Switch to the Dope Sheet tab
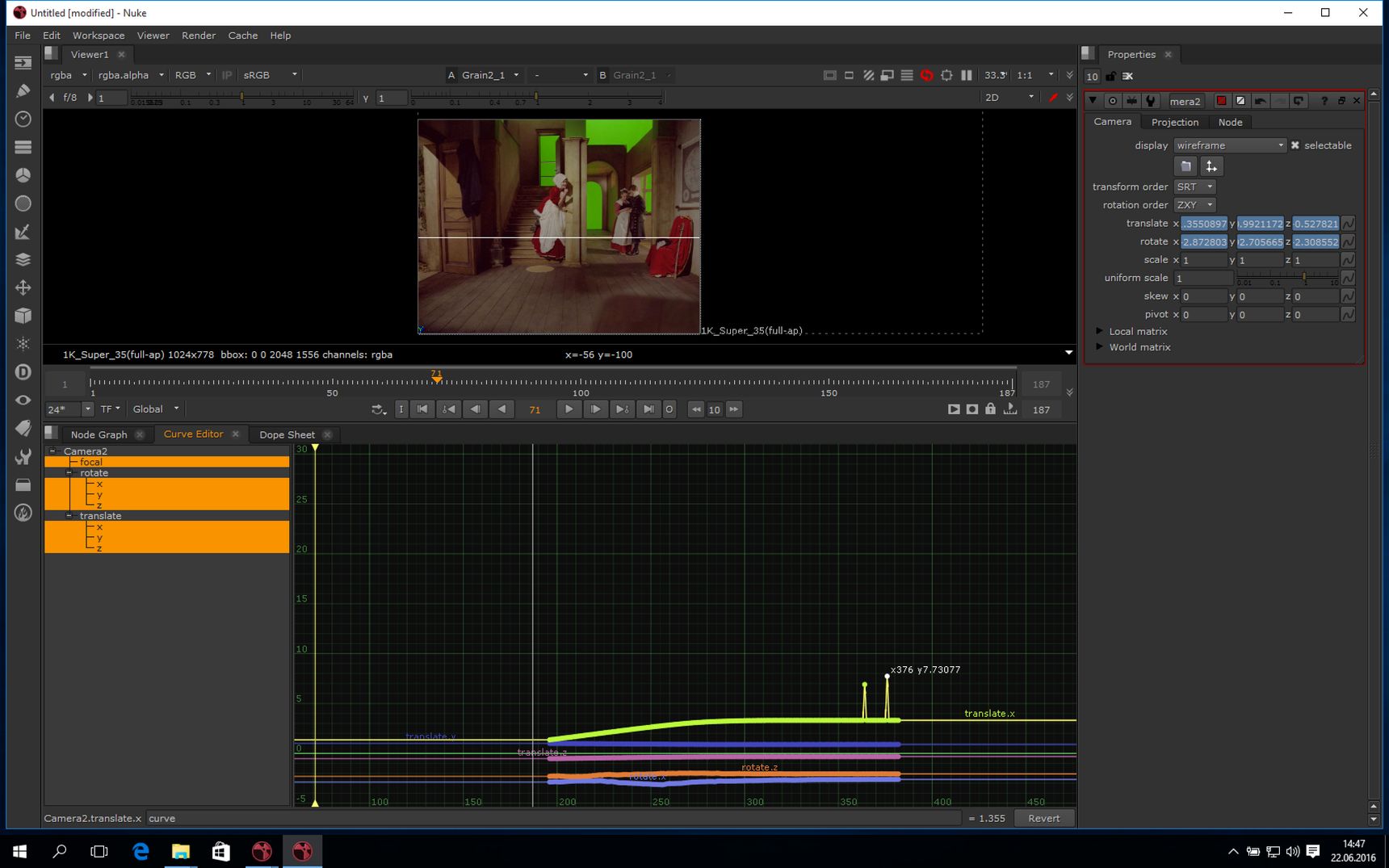This screenshot has height=868, width=1389. click(x=287, y=434)
